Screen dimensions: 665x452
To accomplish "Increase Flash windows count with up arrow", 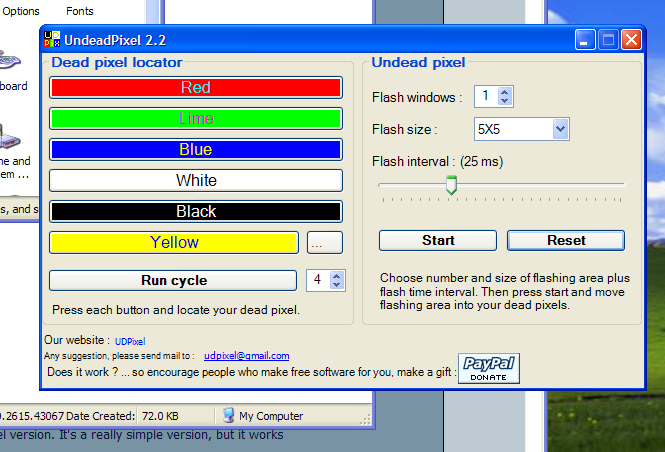I will pos(504,92).
